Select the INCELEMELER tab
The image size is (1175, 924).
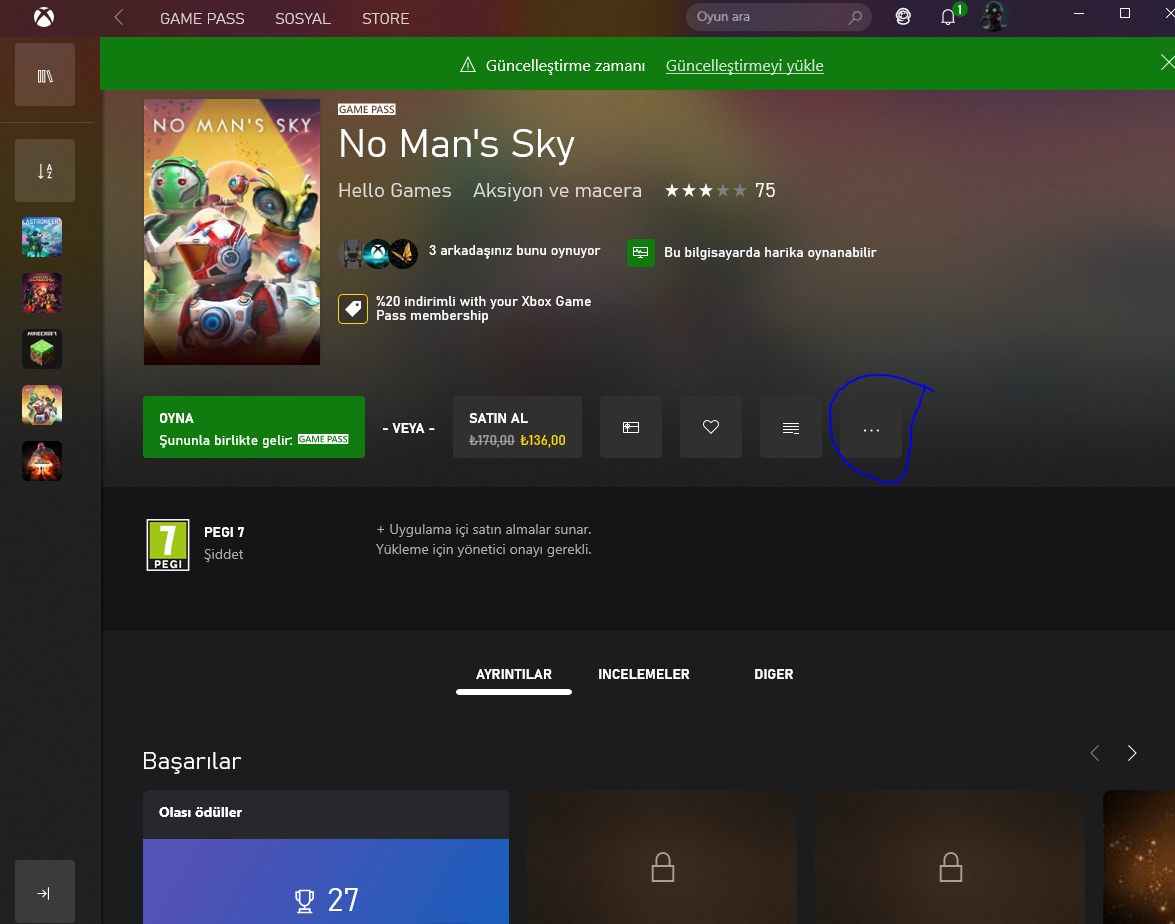tap(644, 674)
